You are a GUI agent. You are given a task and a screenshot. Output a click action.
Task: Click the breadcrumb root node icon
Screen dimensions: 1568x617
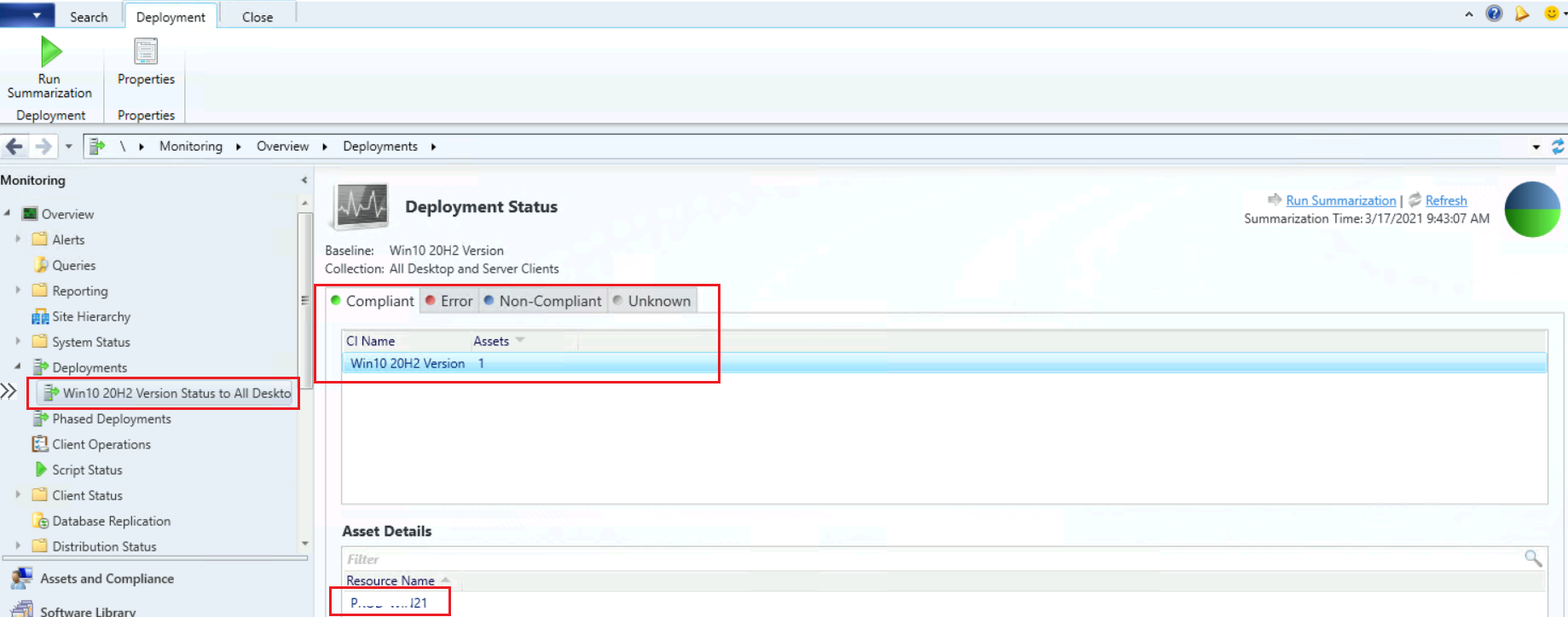[x=97, y=147]
